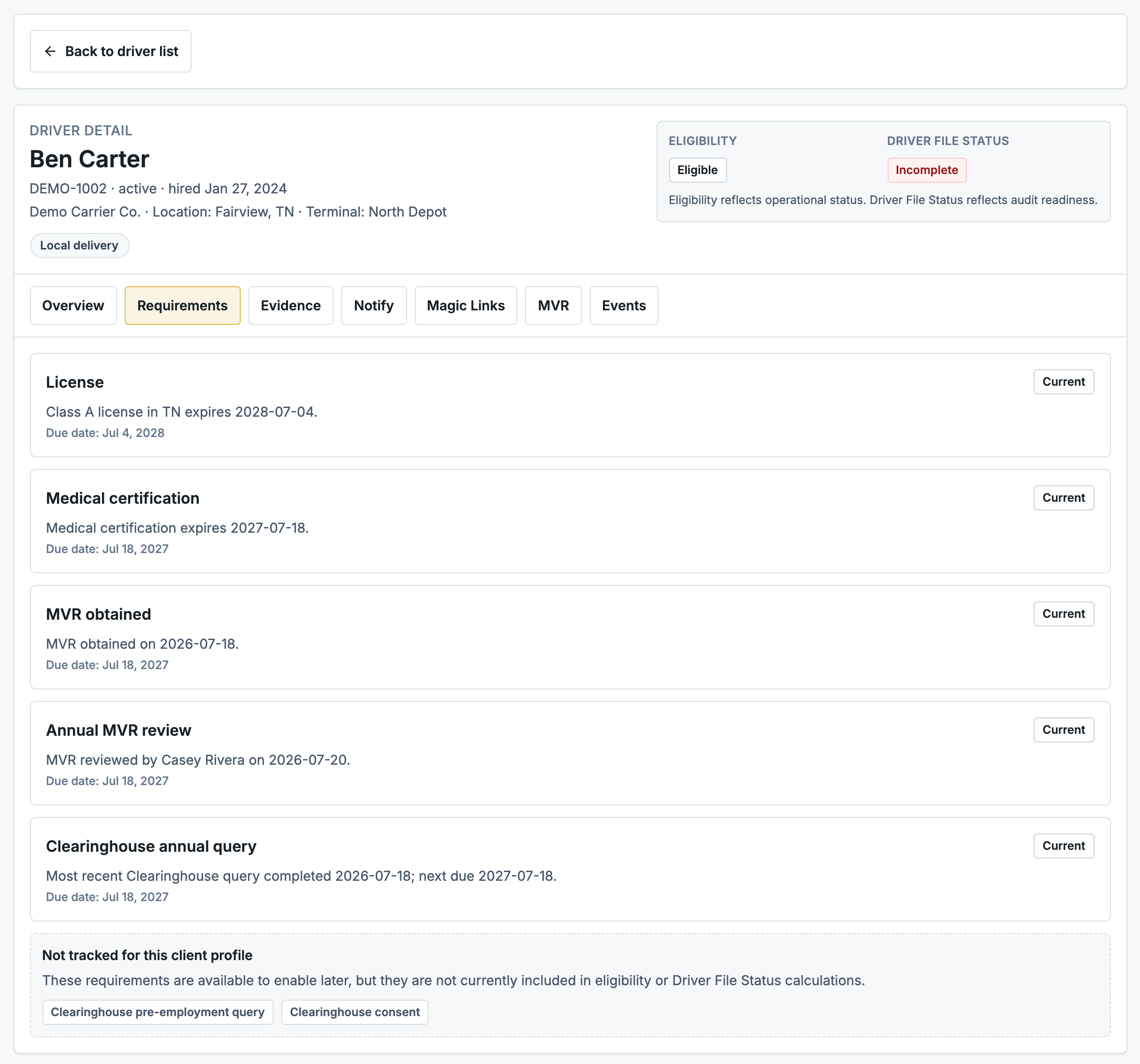
Task: Click the Clearinghouse consent chip
Action: point(355,1012)
